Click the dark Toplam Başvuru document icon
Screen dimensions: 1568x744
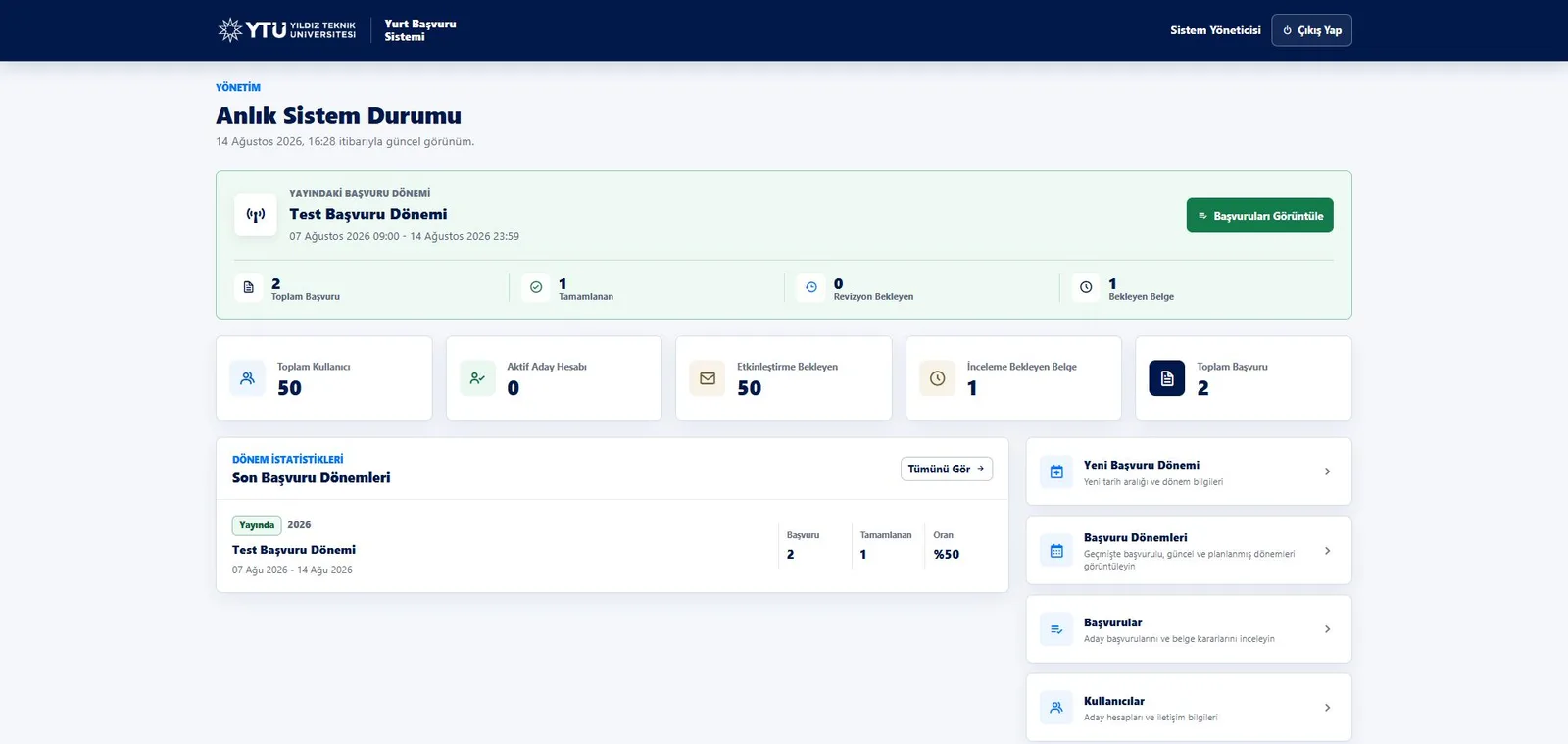pyautogui.click(x=1167, y=378)
